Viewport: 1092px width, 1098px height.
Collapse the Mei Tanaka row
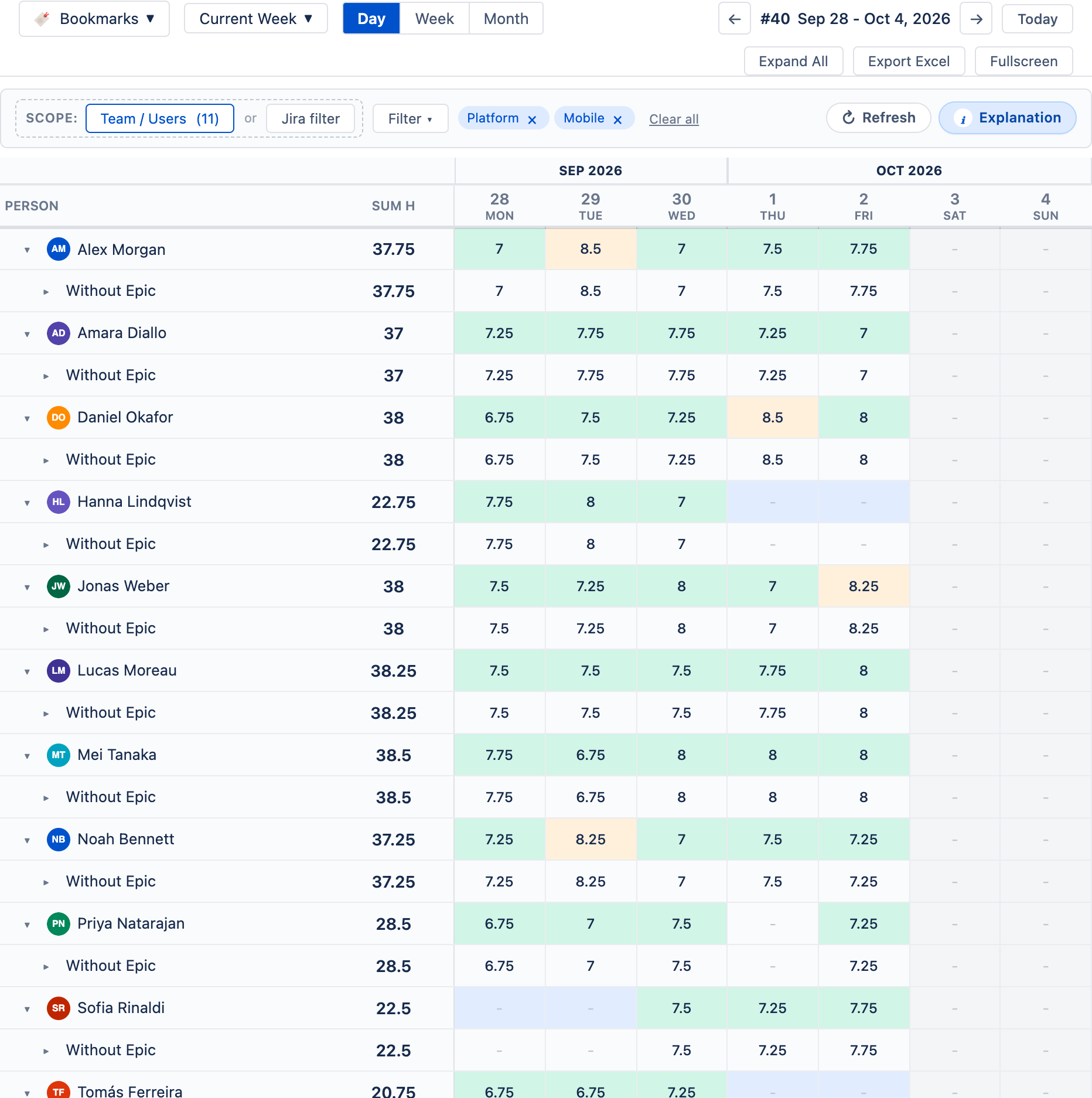[x=27, y=756]
